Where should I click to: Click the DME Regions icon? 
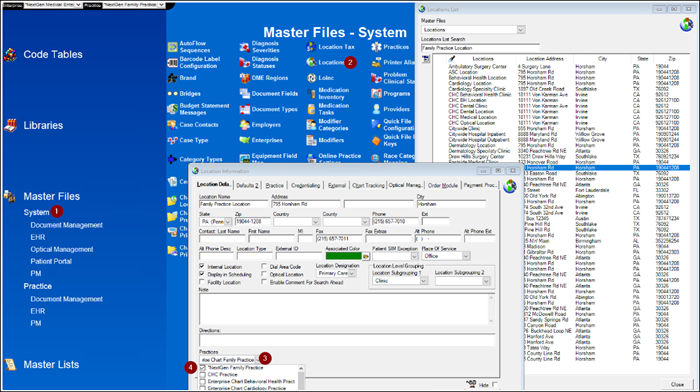click(245, 78)
